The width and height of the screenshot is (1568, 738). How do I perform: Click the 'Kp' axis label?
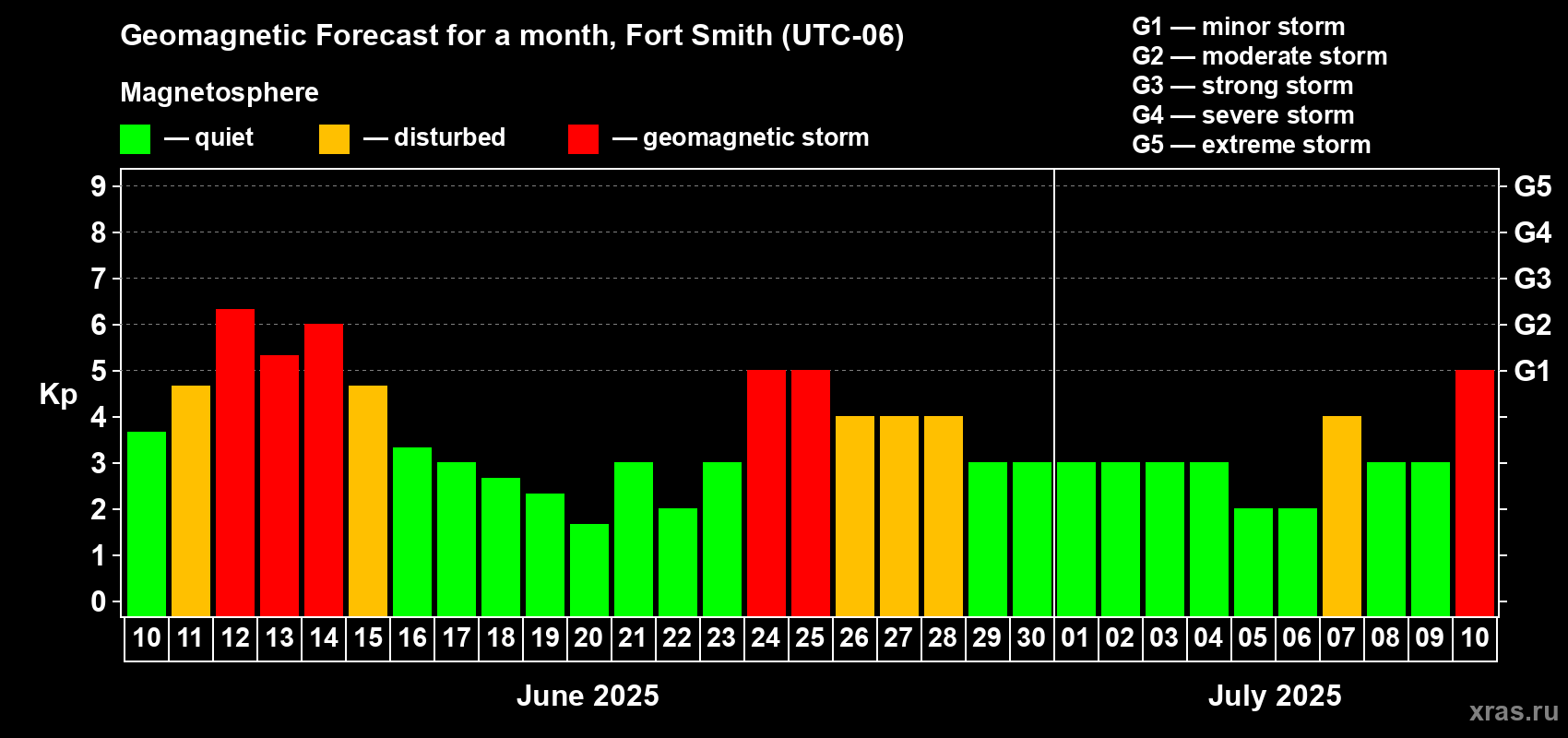point(58,395)
